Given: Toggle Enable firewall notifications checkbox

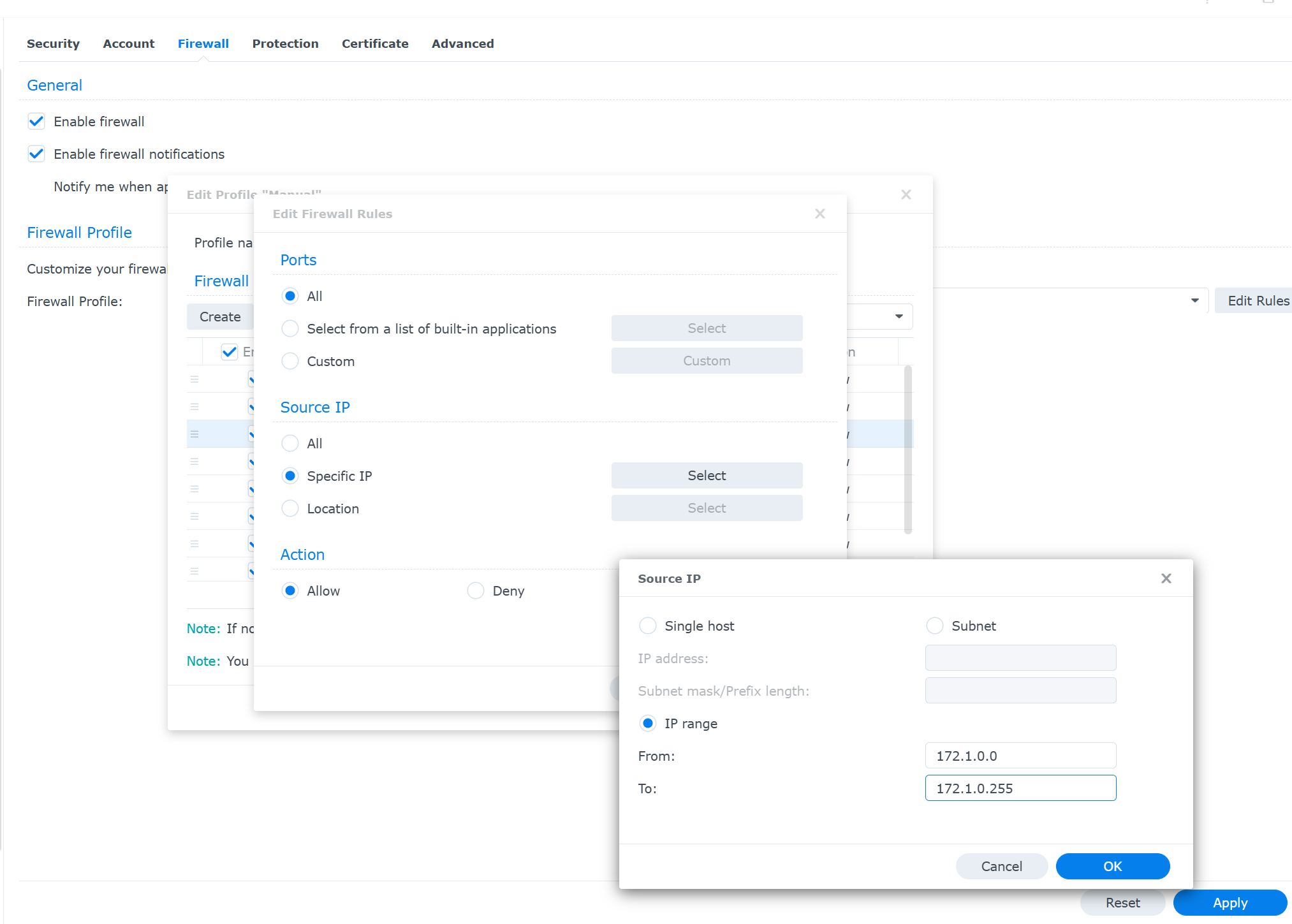Looking at the screenshot, I should pos(36,154).
